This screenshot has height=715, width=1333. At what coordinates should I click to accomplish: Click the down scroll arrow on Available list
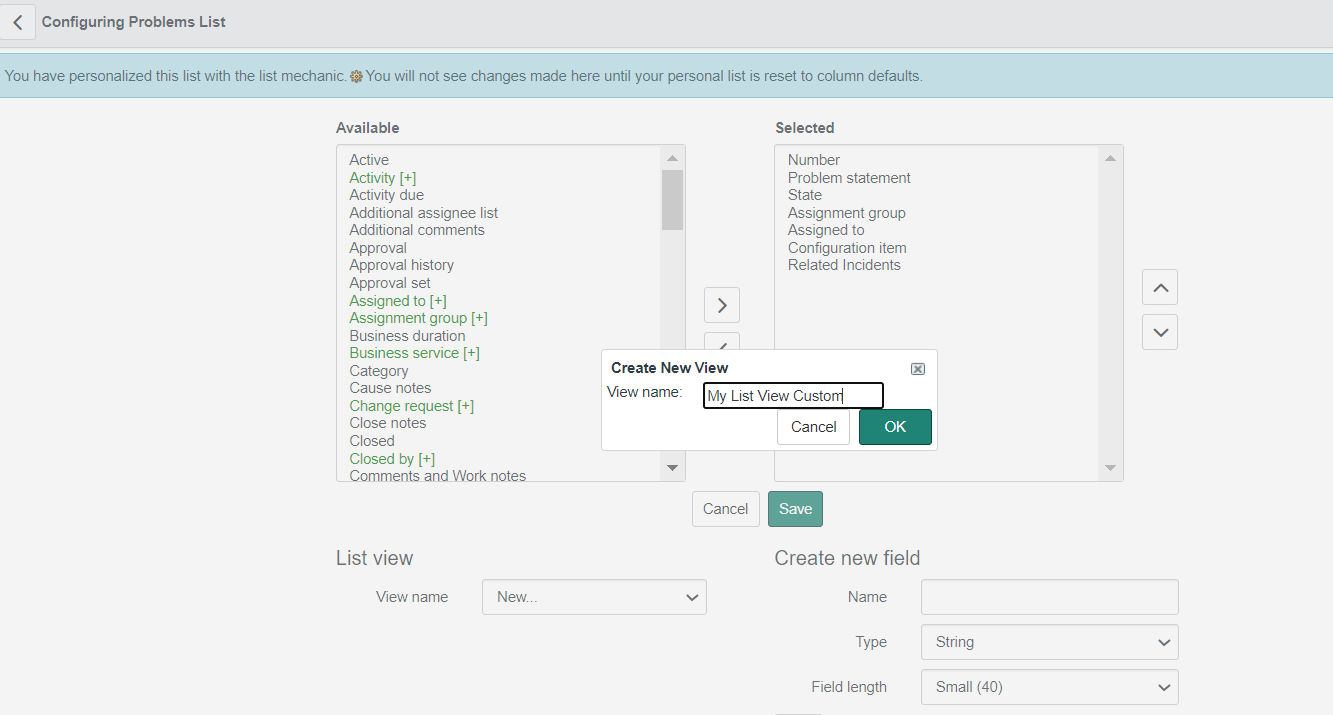672,466
